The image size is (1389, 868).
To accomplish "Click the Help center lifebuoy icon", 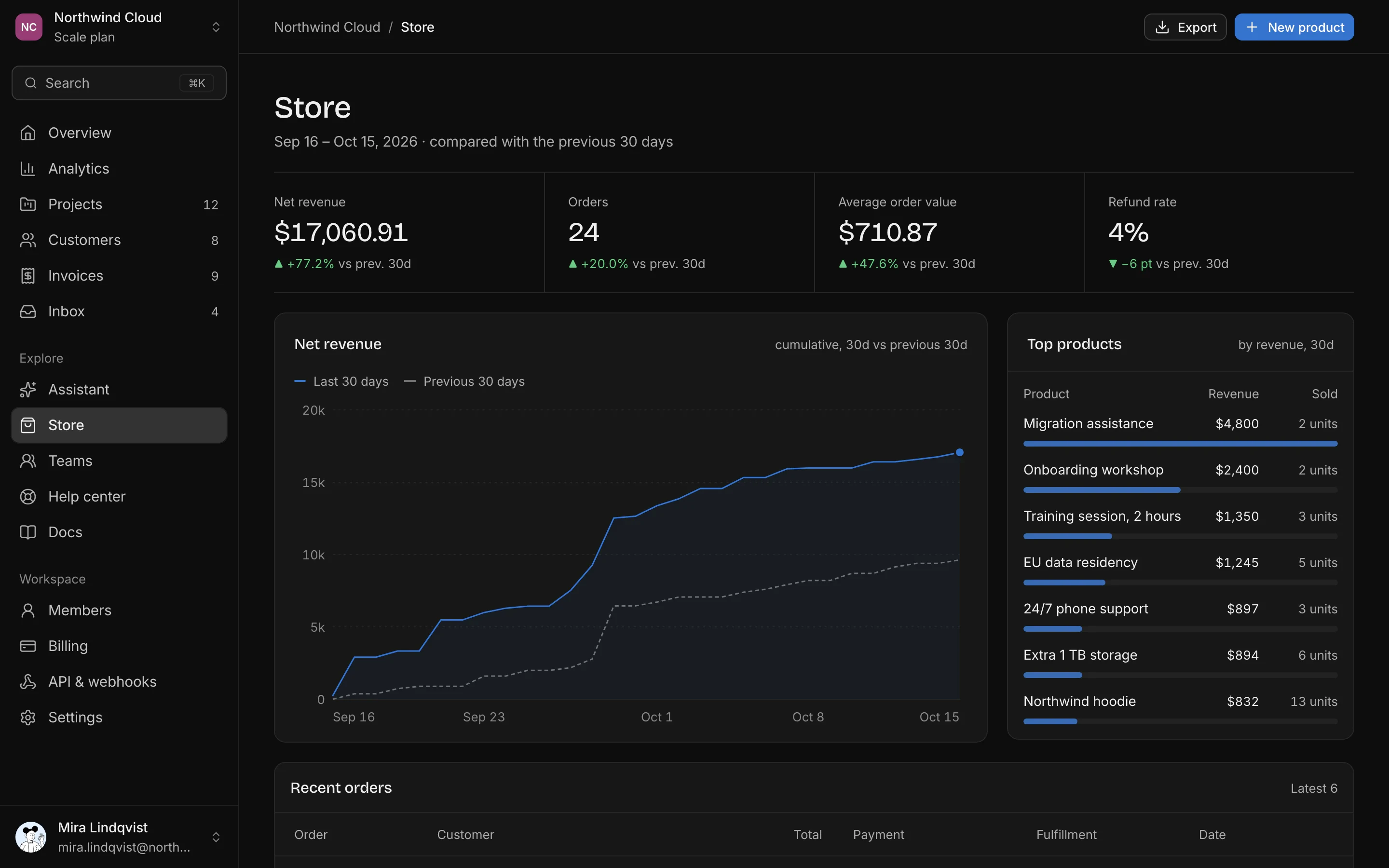I will [x=27, y=496].
